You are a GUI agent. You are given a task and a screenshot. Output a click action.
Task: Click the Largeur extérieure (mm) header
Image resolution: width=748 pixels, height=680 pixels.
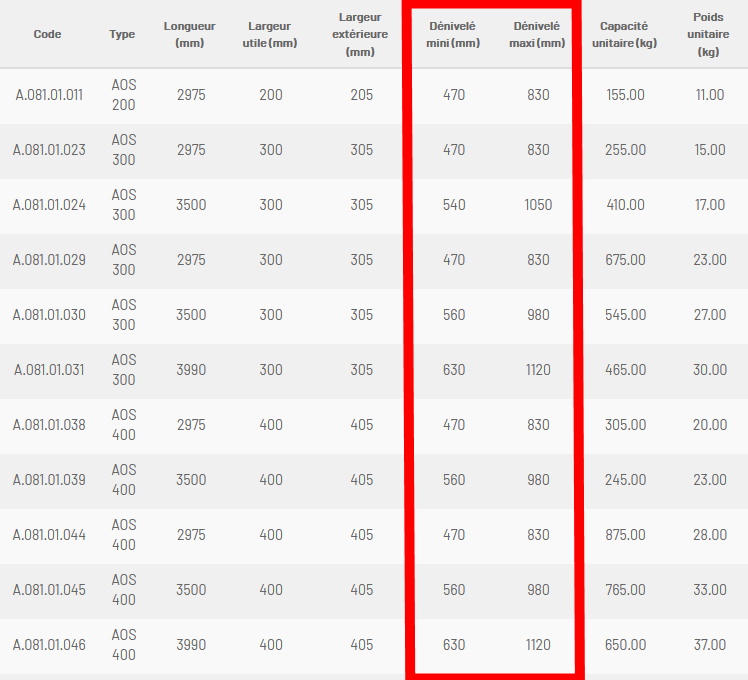(x=360, y=34)
